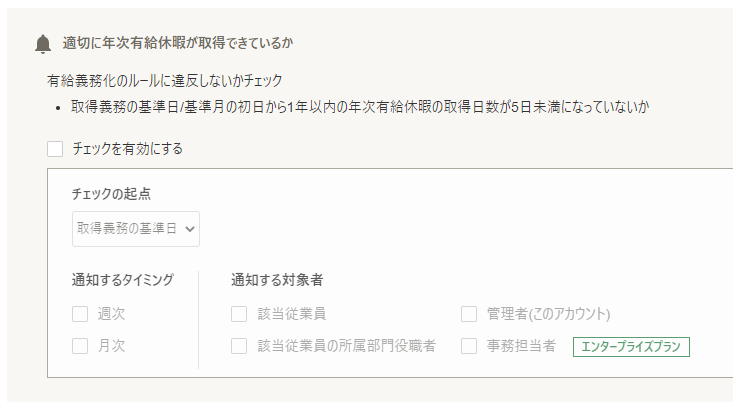733x410 pixels.
Task: Open the 取得義務の基準日 dropdown
Action: point(136,229)
